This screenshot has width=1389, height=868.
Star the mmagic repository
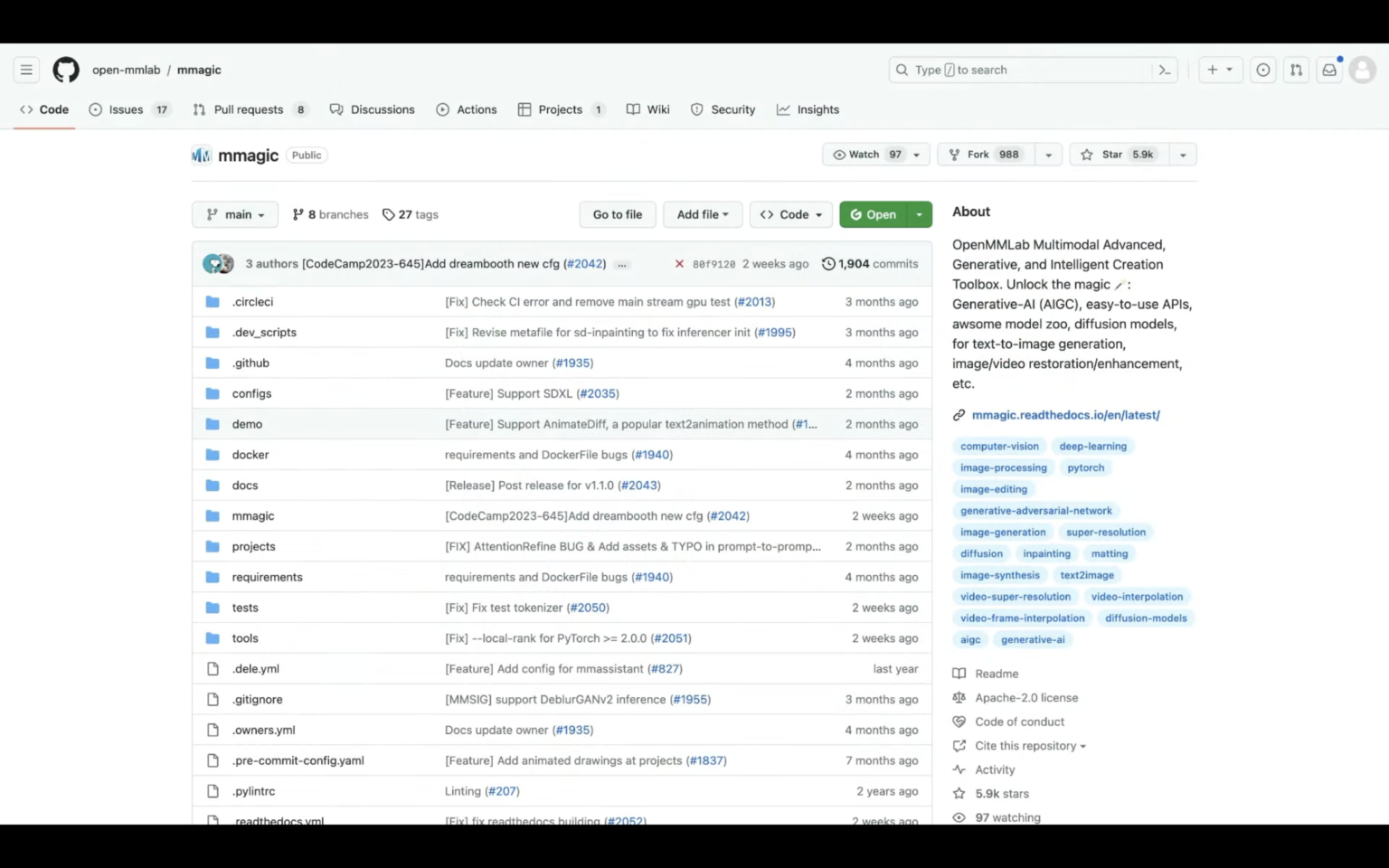tap(1119, 155)
